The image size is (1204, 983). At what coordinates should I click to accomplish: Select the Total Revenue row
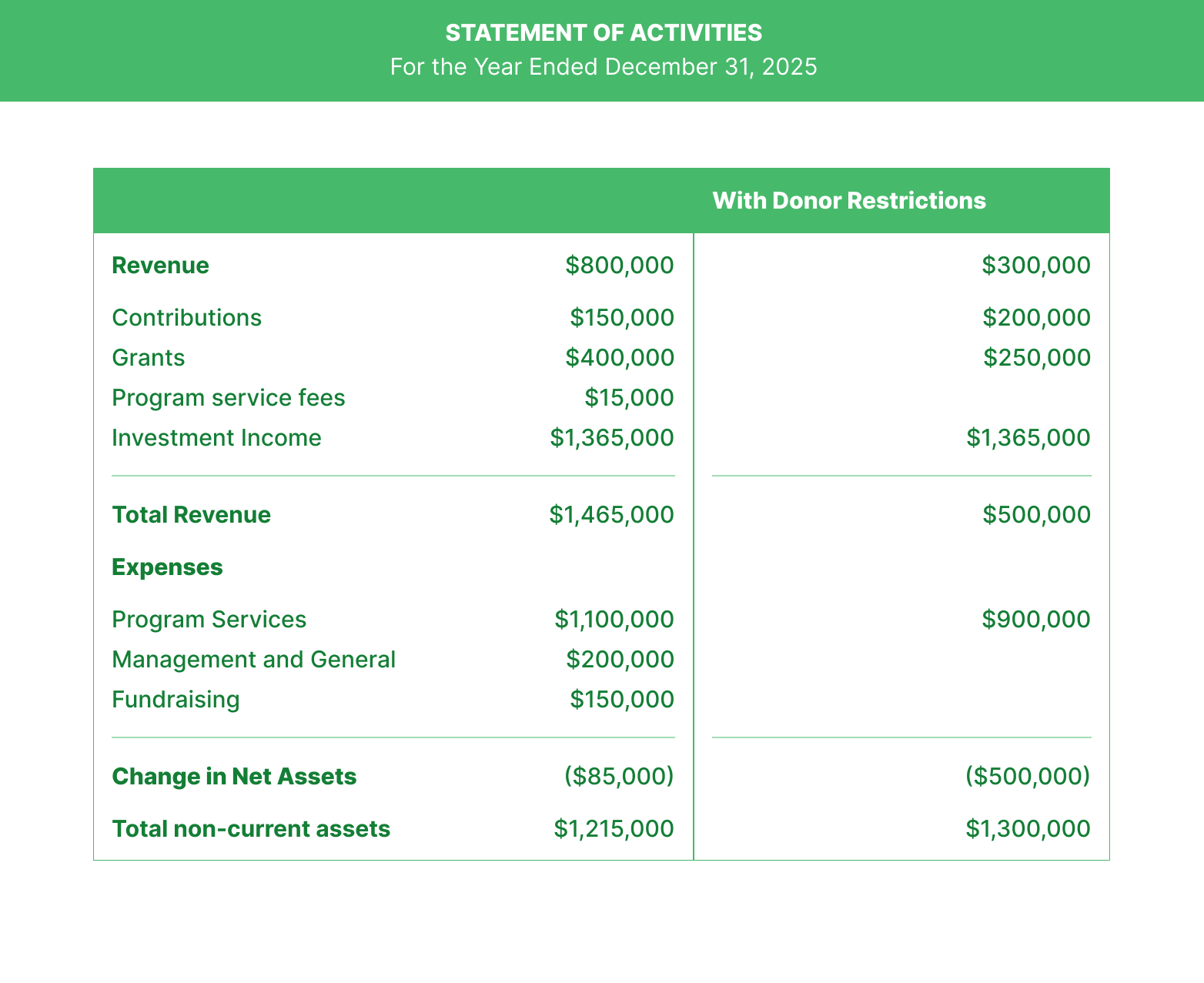[191, 514]
